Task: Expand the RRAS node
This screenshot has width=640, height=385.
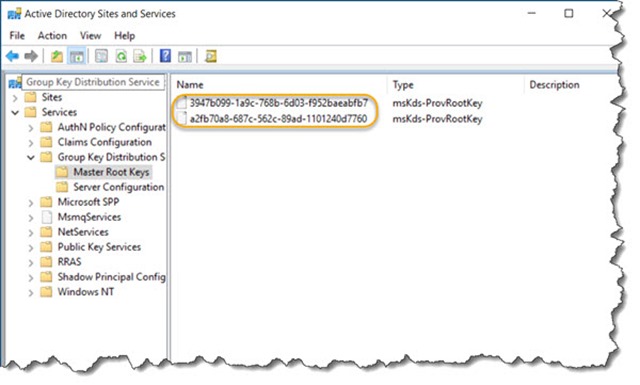Action: [x=31, y=263]
